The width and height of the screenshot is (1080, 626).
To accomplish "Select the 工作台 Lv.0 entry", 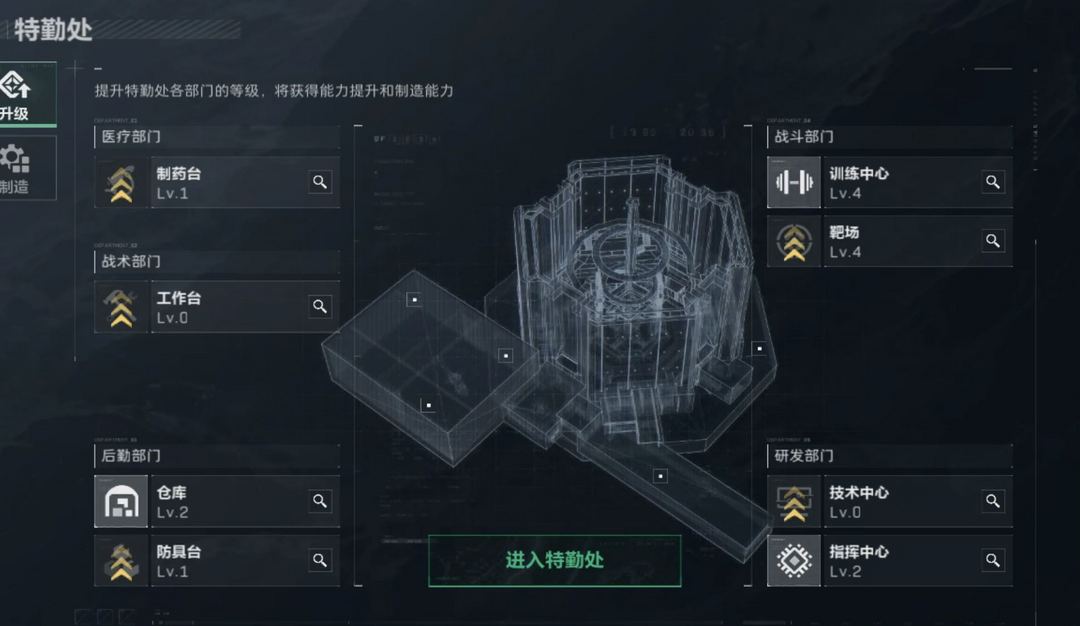I will click(217, 306).
